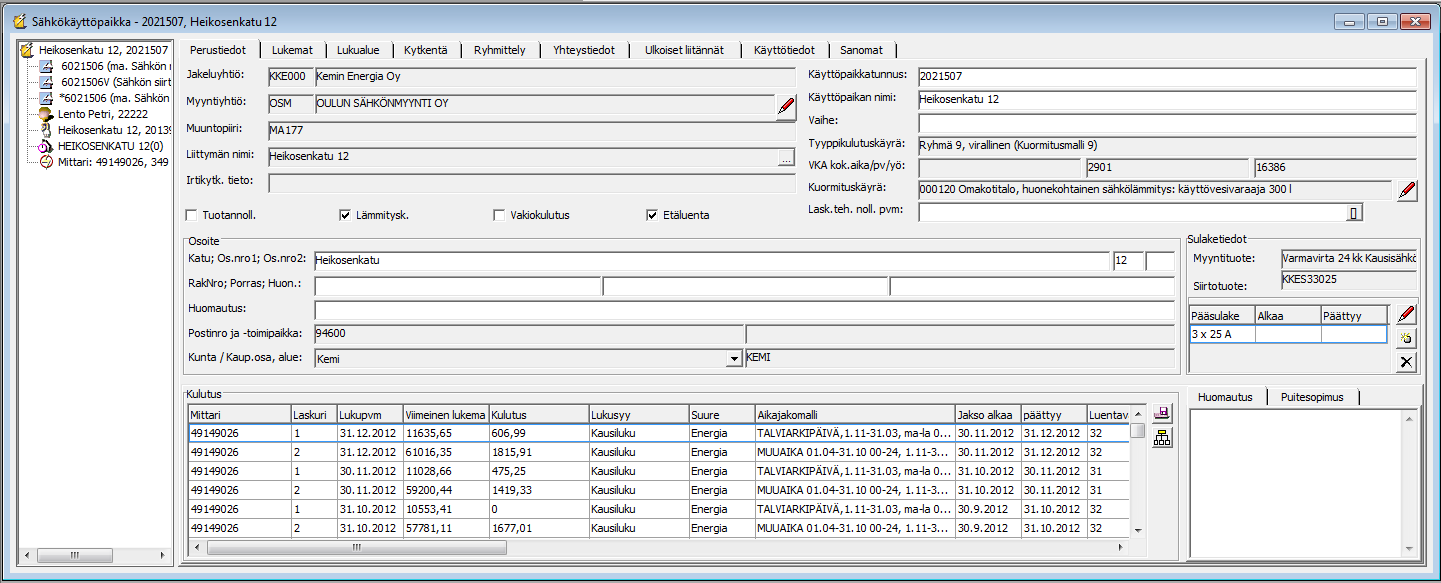Select tree item HEIKOSENKATU 12(0)
1441x583 pixels.
109,146
